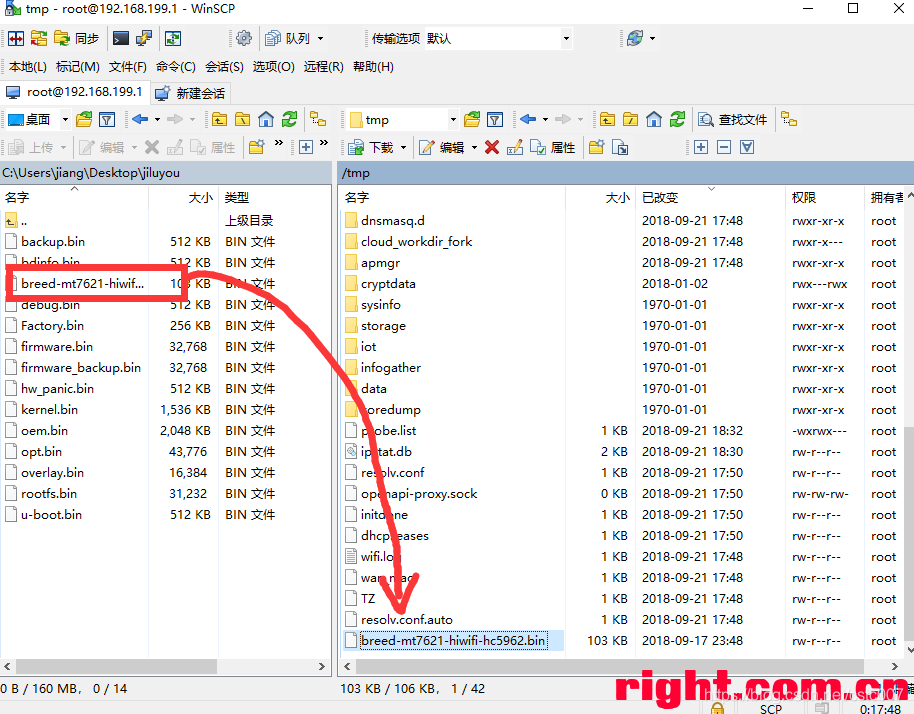Click remote rename icon
This screenshot has width=914, height=714.
point(515,147)
